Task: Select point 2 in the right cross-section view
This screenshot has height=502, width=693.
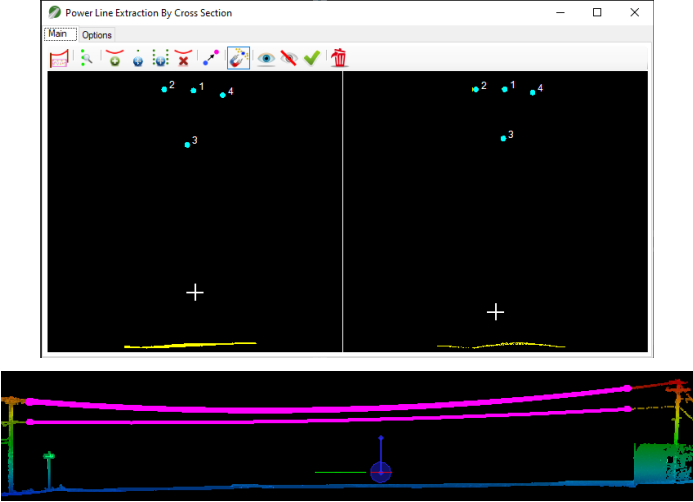Action: (x=476, y=90)
